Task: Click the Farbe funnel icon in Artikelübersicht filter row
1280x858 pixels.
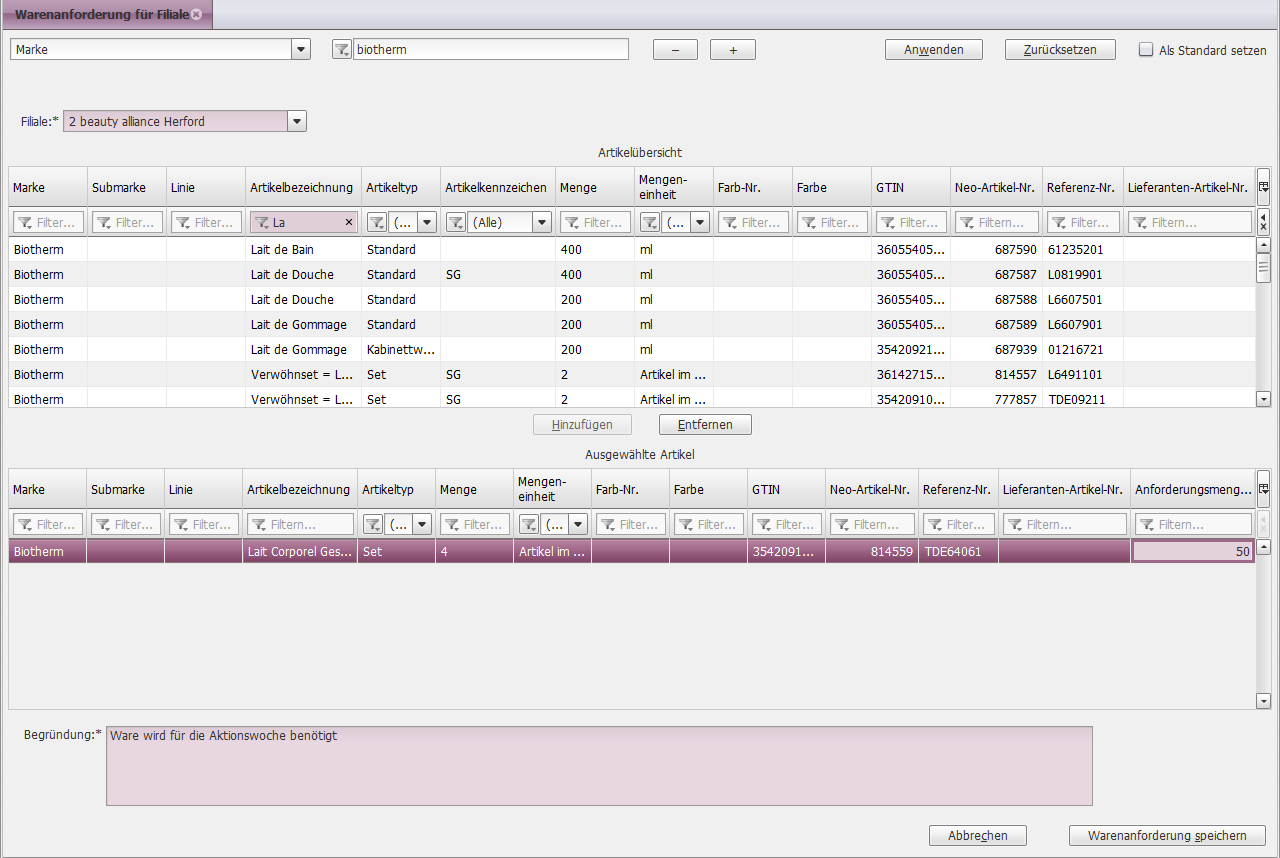Action: click(x=809, y=223)
